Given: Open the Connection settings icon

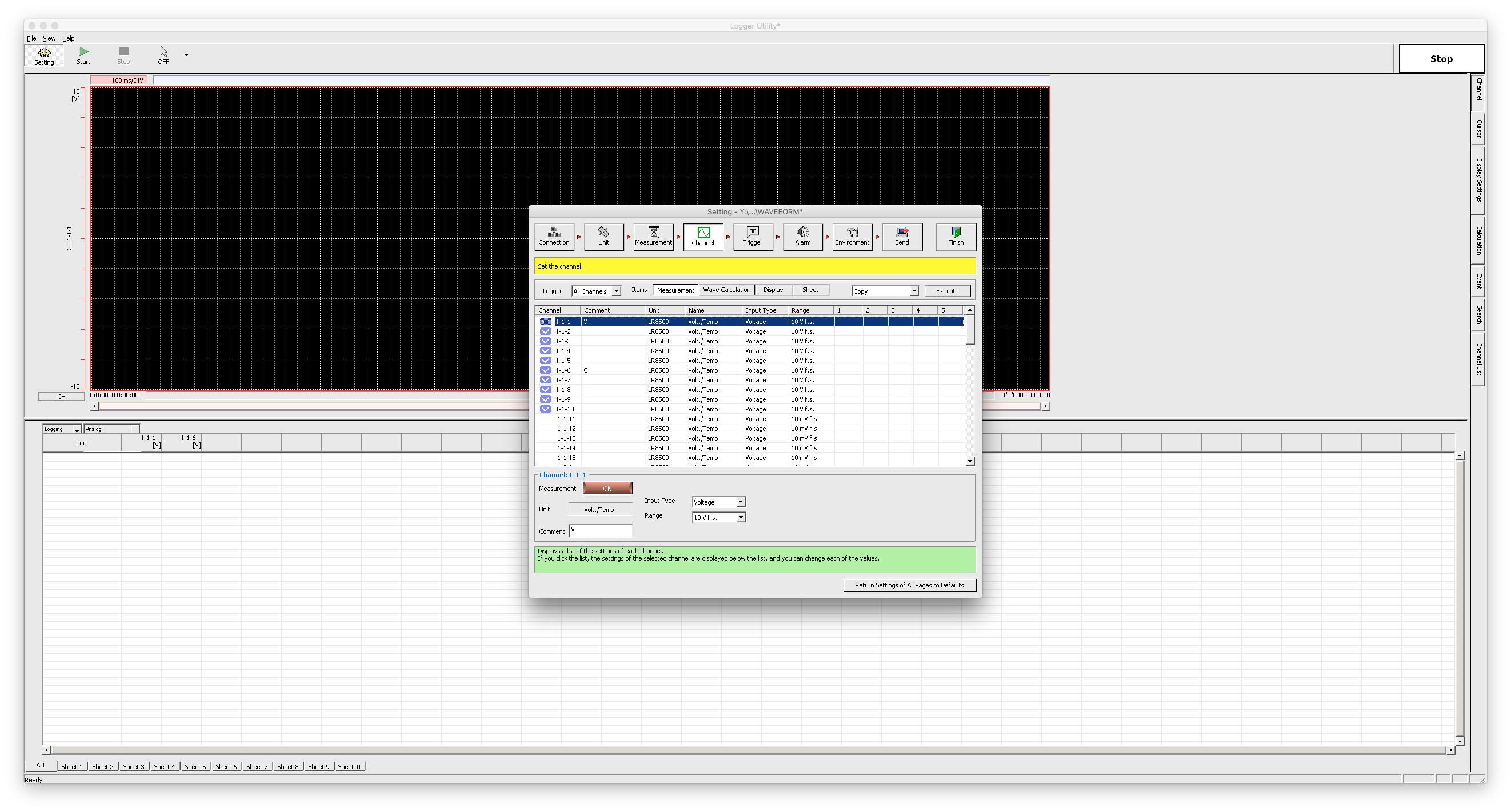Looking at the screenshot, I should (x=554, y=237).
